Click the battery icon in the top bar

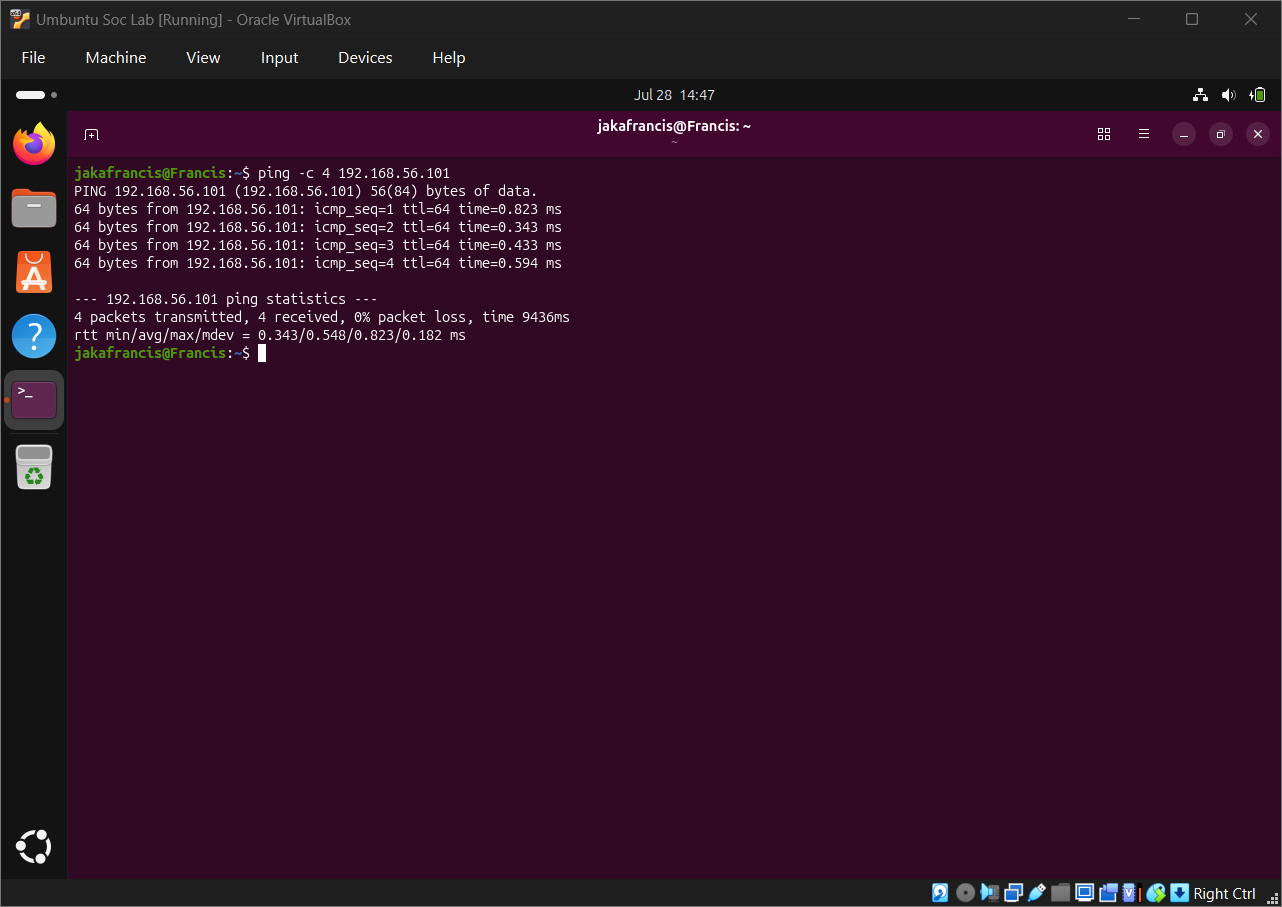pyautogui.click(x=1258, y=95)
